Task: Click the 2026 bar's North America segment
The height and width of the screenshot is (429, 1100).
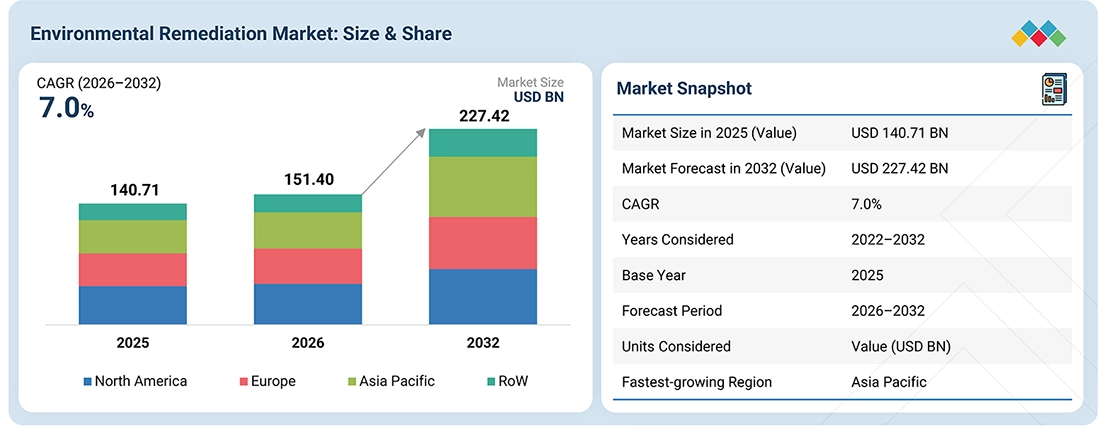Action: (x=308, y=304)
